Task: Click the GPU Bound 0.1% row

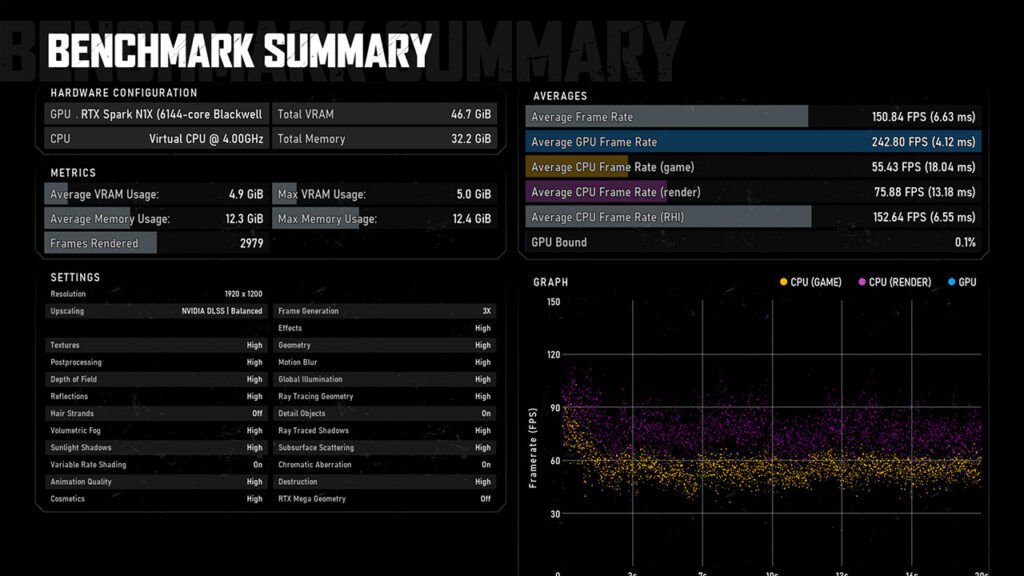Action: point(754,242)
